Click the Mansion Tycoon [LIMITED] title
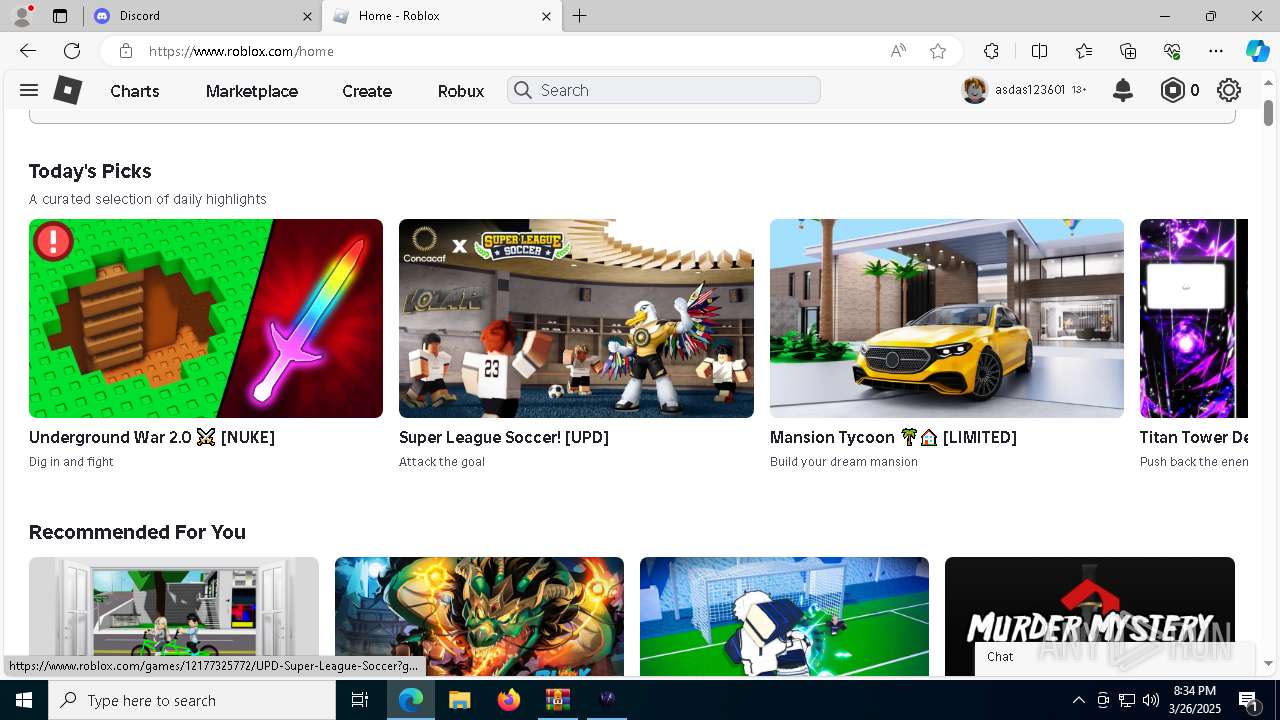 click(x=893, y=437)
